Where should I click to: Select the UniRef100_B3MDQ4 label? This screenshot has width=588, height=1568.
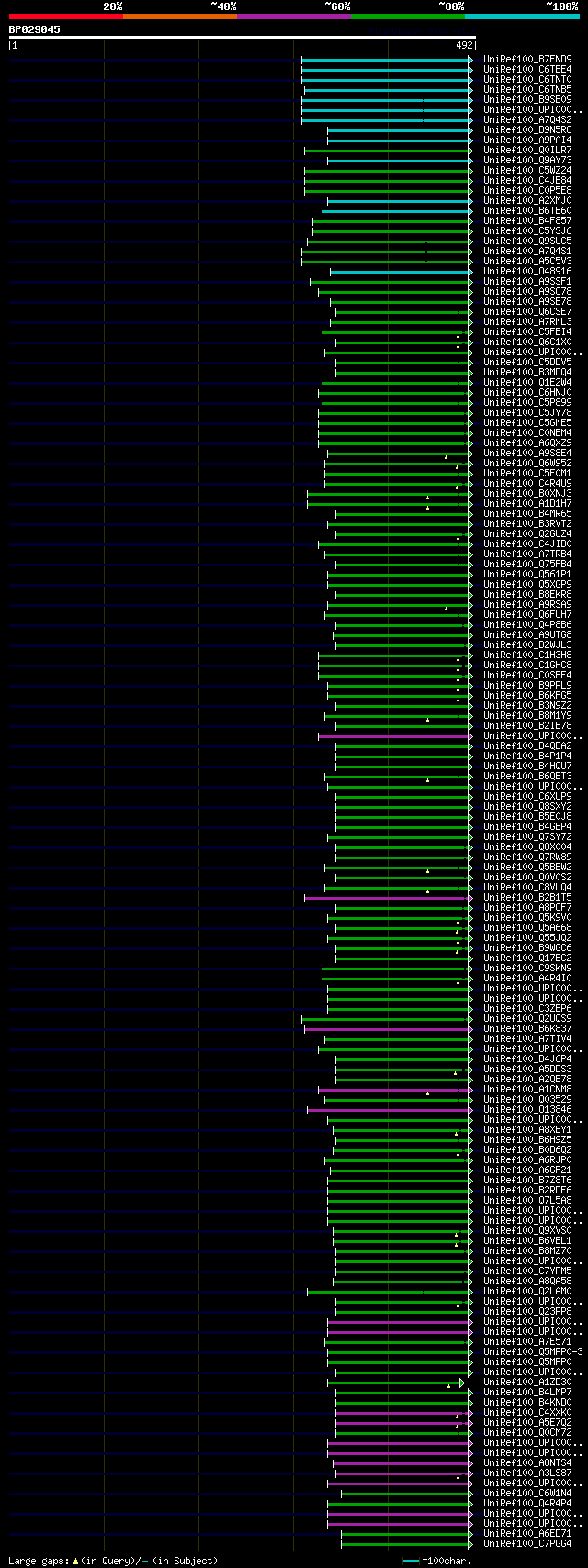tap(527, 372)
